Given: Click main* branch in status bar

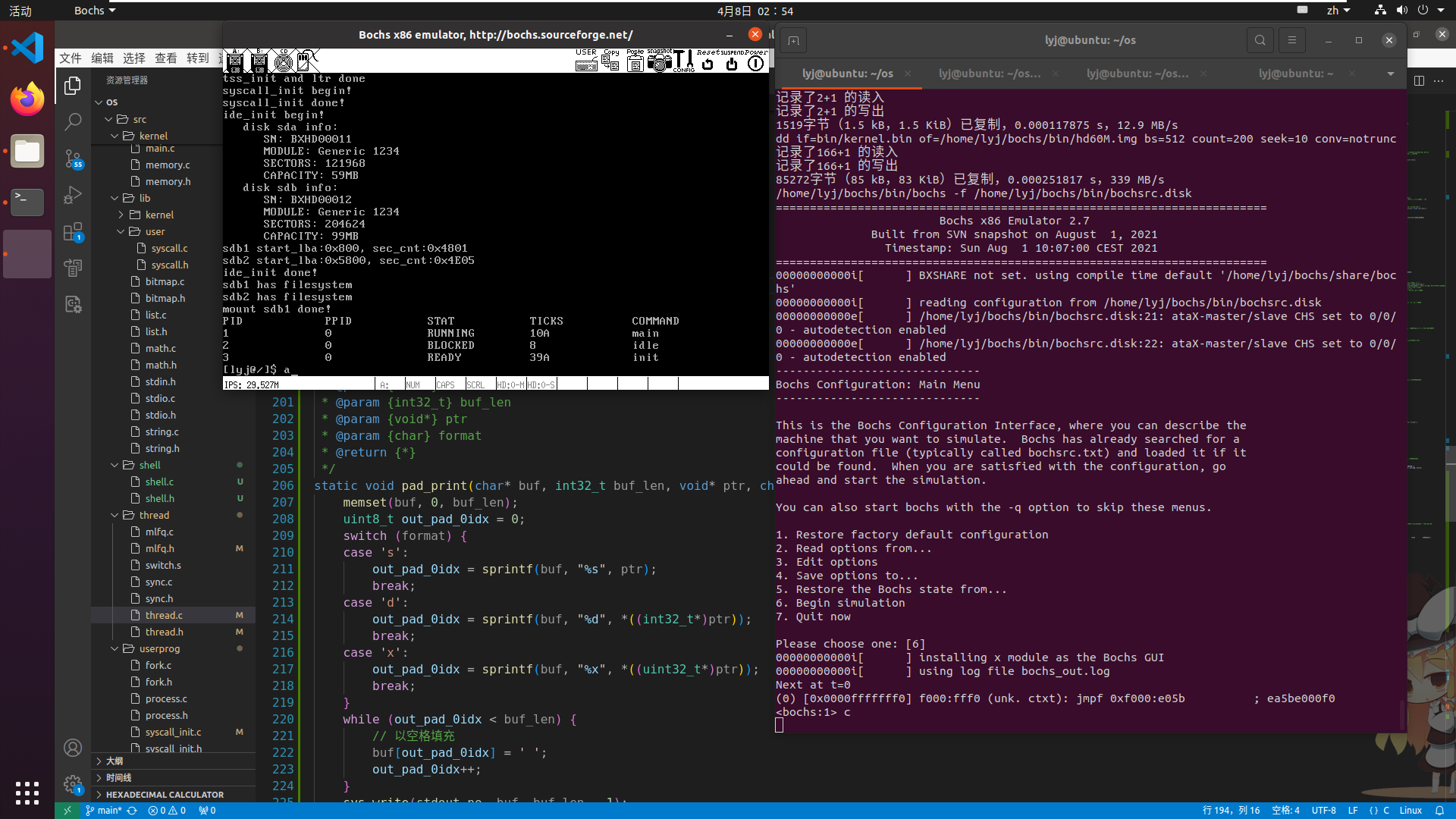Looking at the screenshot, I should click(x=104, y=810).
